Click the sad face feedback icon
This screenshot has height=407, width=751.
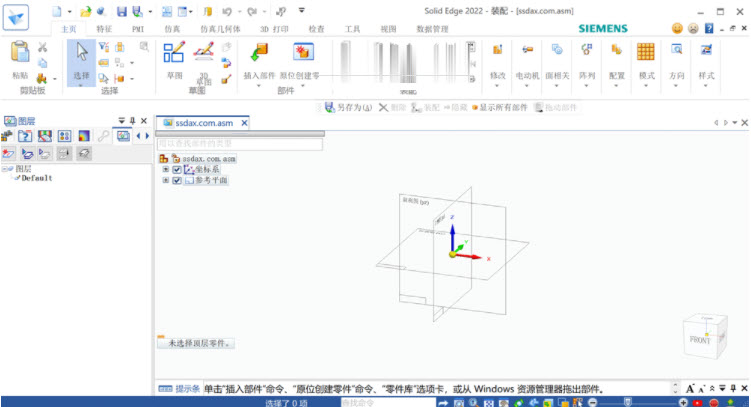pos(693,29)
